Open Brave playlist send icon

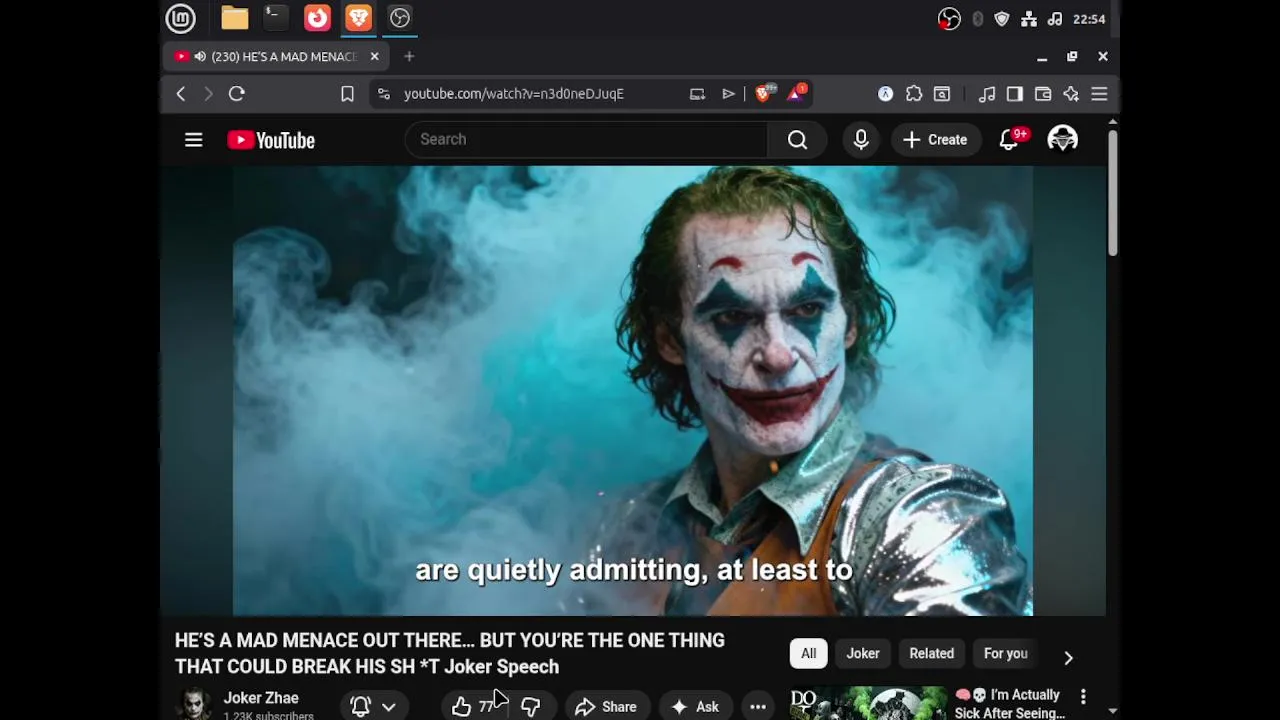728,94
